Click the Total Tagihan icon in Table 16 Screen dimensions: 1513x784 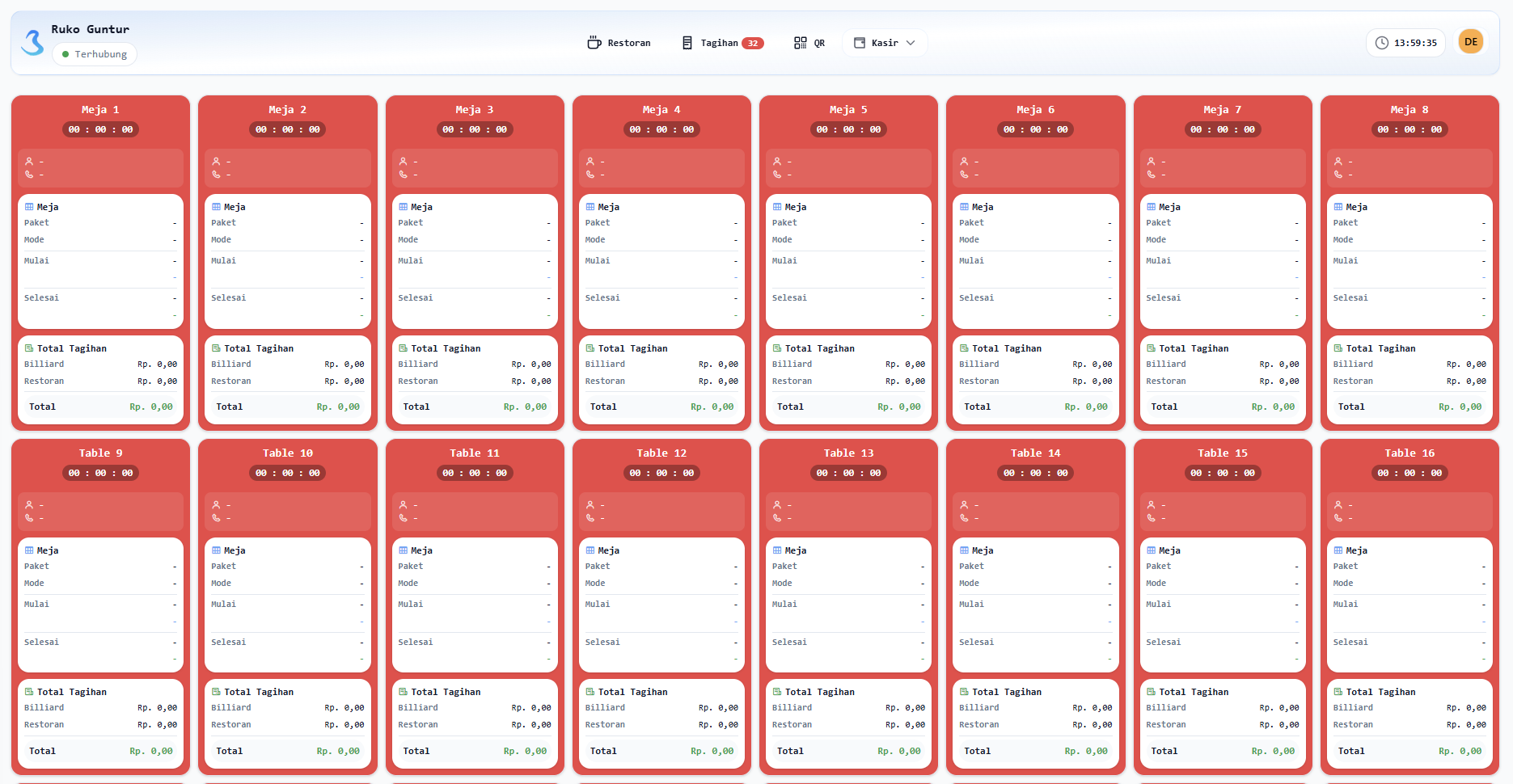pyautogui.click(x=1338, y=692)
